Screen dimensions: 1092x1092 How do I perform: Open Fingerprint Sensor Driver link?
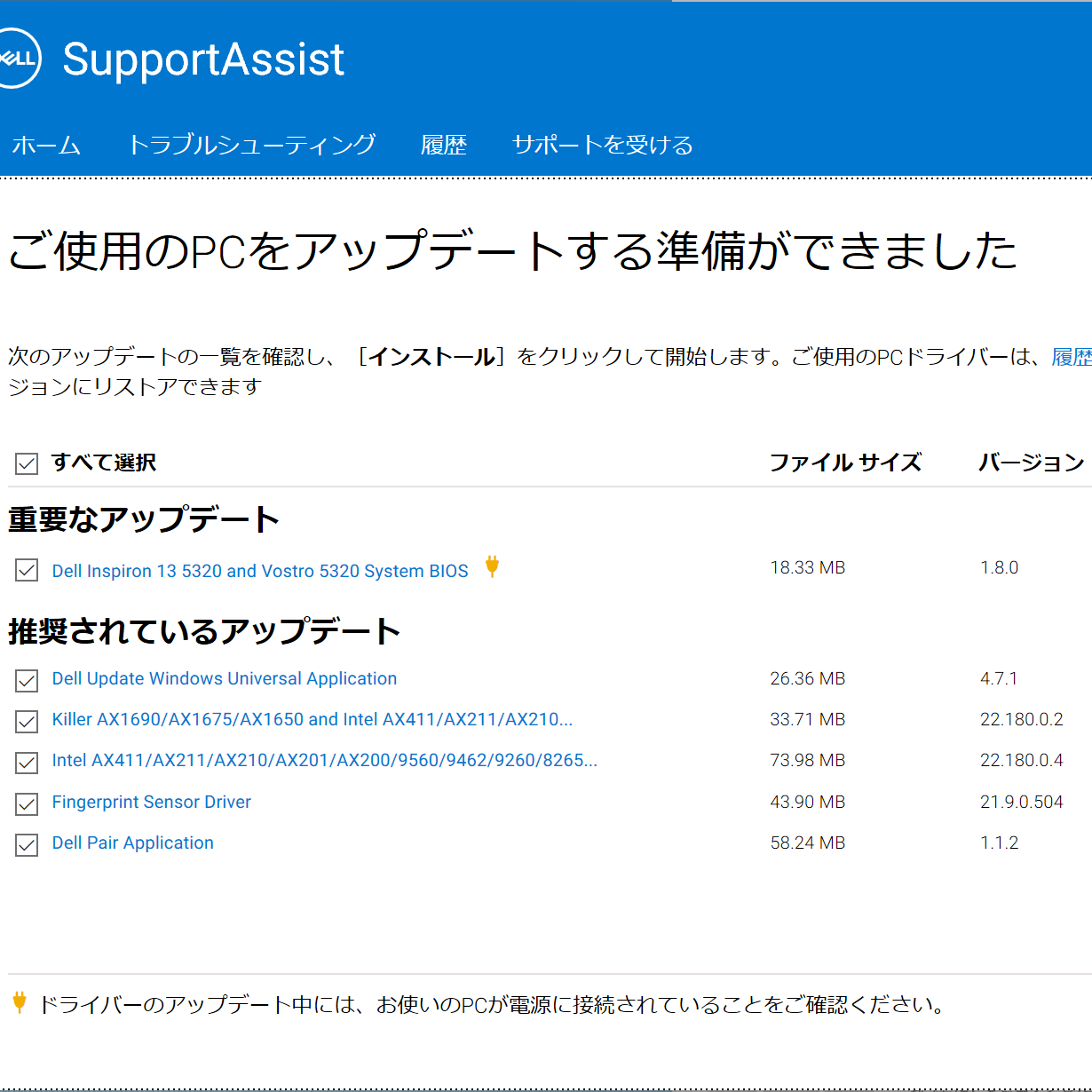coord(152,802)
